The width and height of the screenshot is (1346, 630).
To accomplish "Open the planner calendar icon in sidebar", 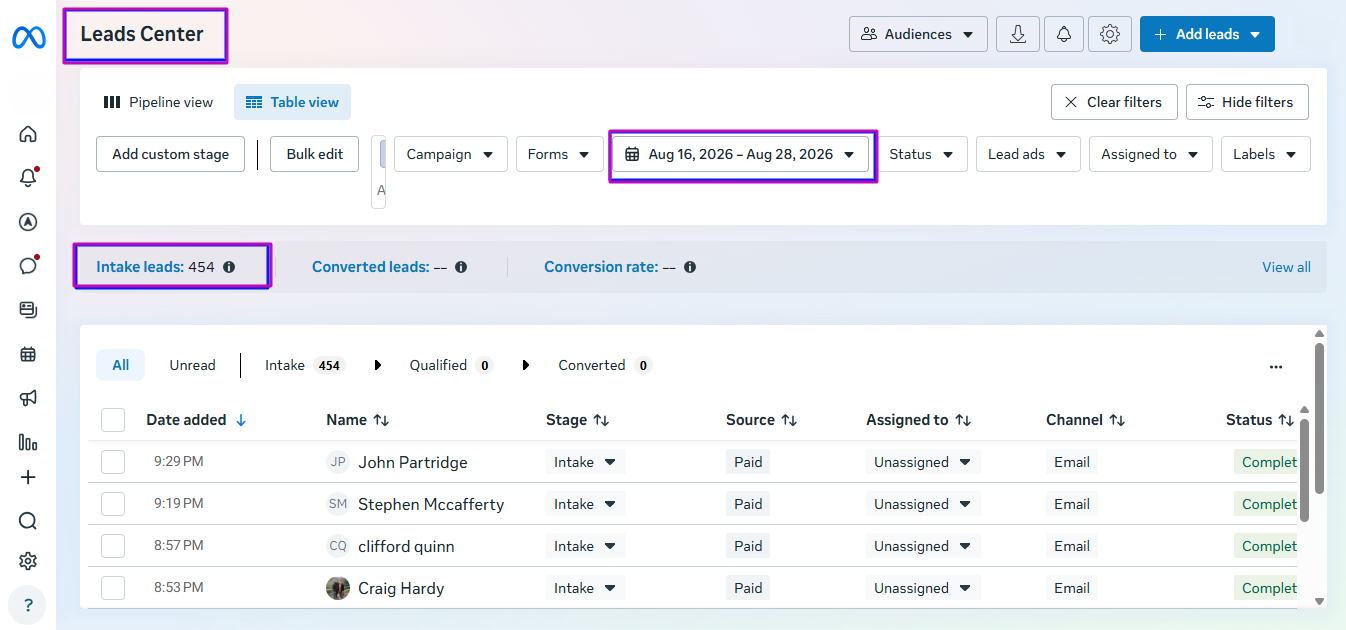I will (28, 354).
